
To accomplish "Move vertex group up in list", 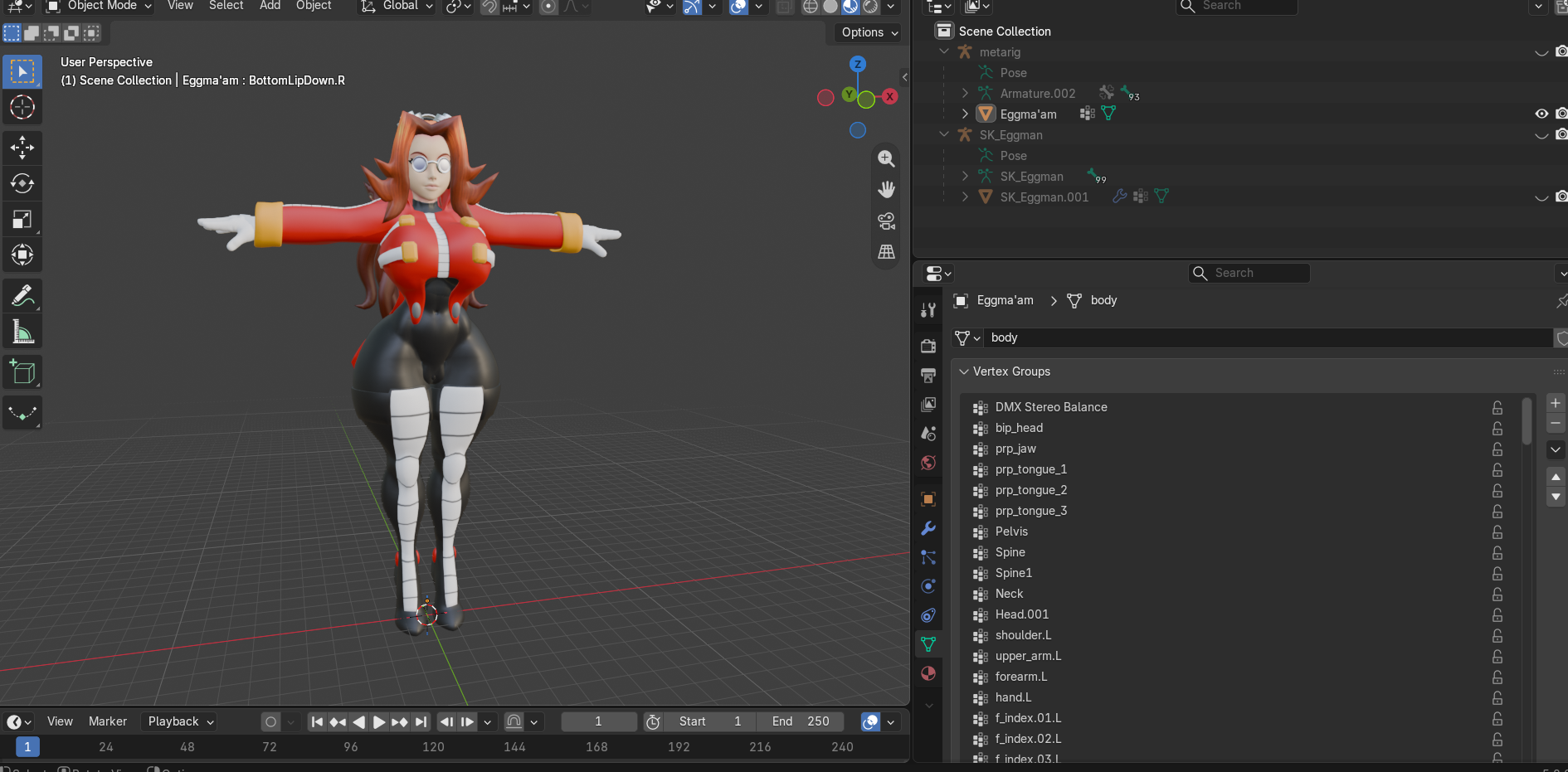I will click(1556, 477).
